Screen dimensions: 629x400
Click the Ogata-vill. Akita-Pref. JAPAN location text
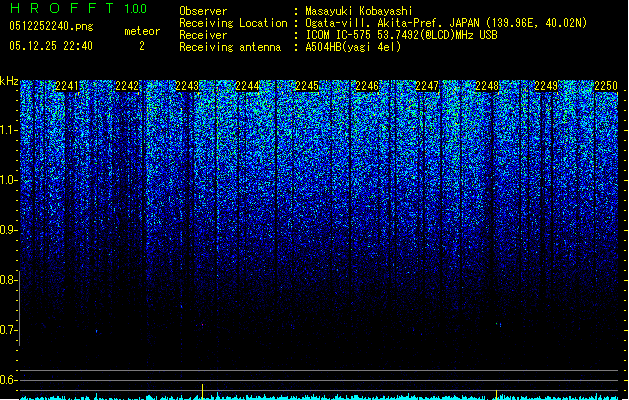click(446, 23)
